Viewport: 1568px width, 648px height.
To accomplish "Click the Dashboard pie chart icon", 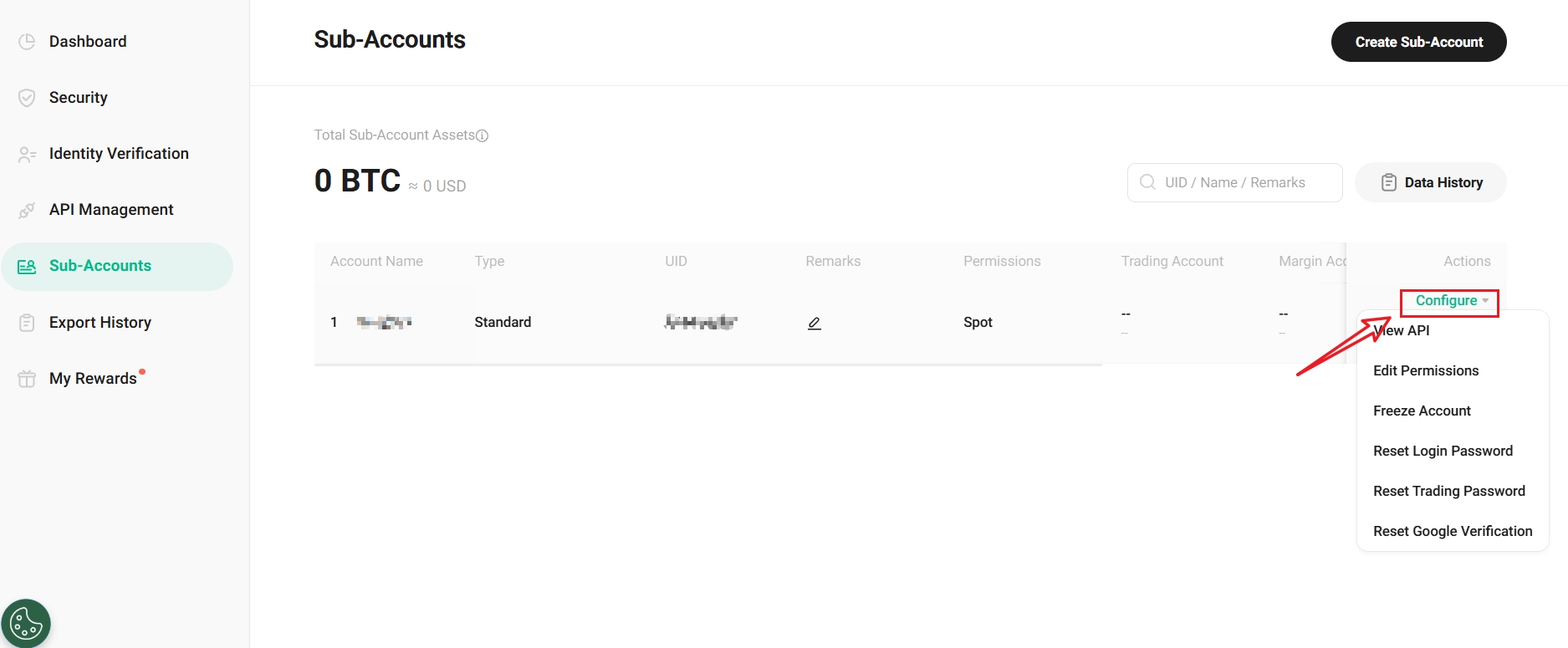I will [x=27, y=42].
